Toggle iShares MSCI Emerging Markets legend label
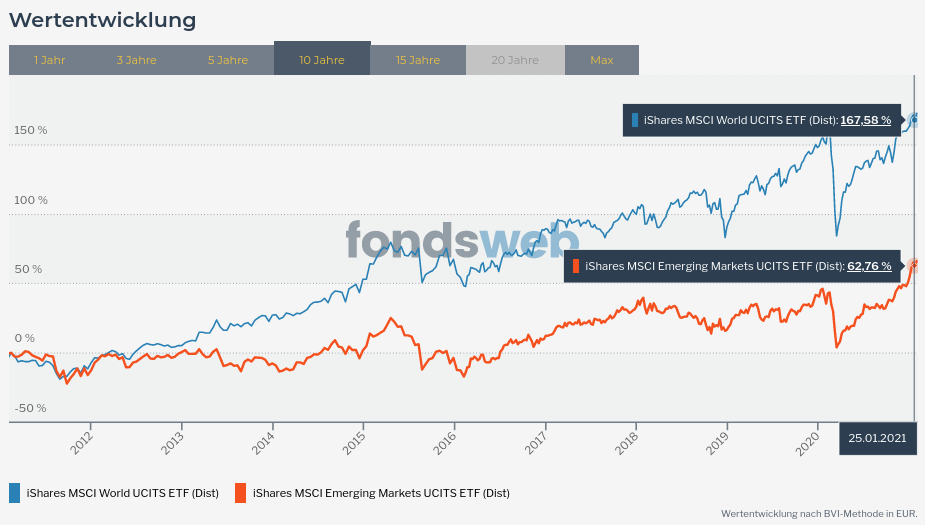The height and width of the screenshot is (525, 925). [381, 493]
